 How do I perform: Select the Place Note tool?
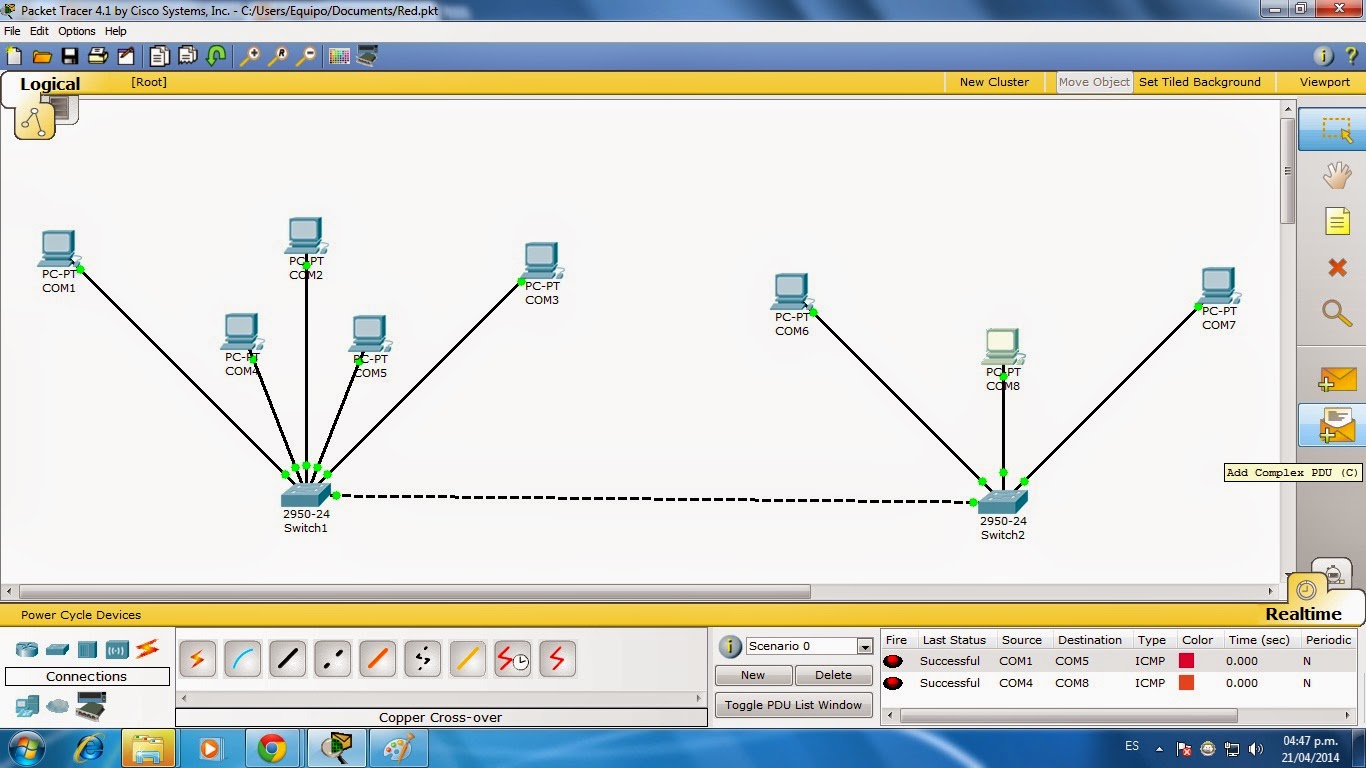click(1337, 221)
